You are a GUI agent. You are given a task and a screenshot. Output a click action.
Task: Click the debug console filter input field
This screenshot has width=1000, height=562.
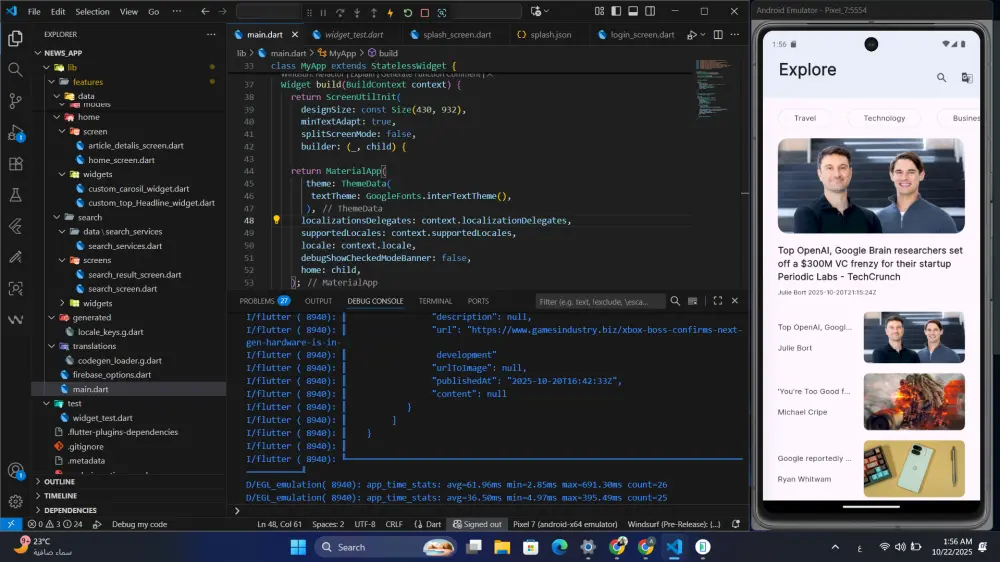(600, 301)
